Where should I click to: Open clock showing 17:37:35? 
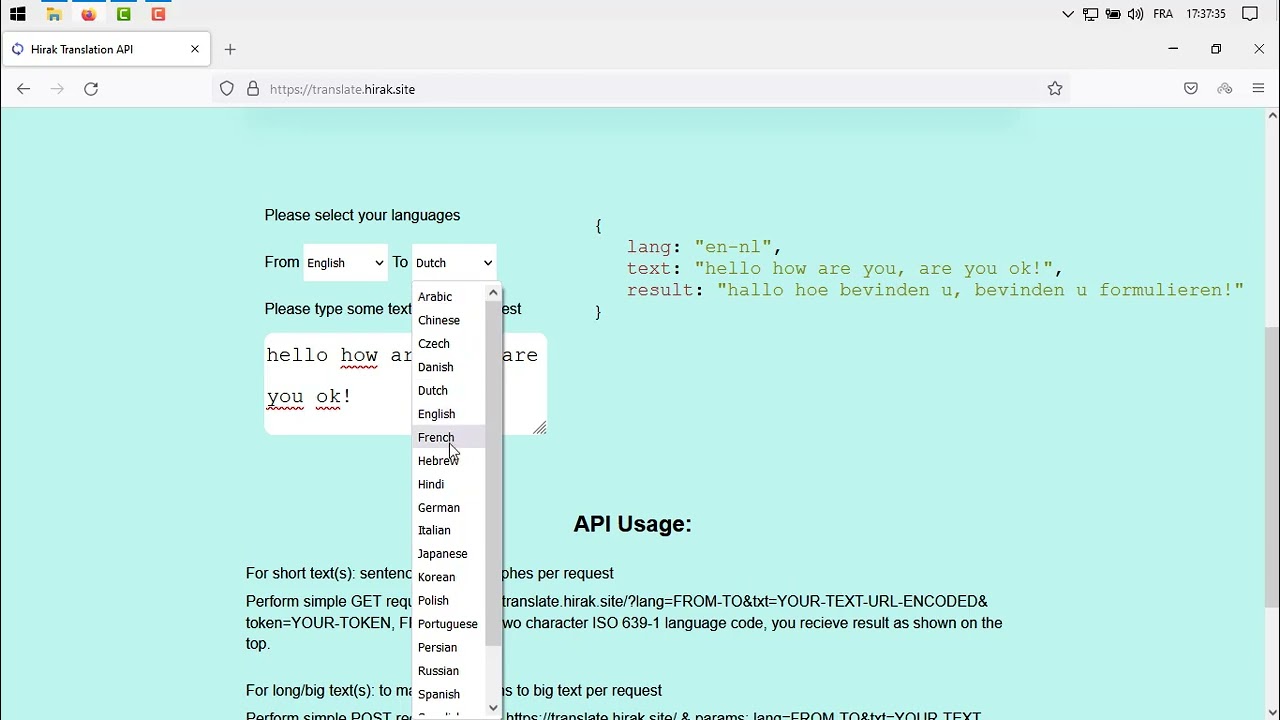[1206, 14]
